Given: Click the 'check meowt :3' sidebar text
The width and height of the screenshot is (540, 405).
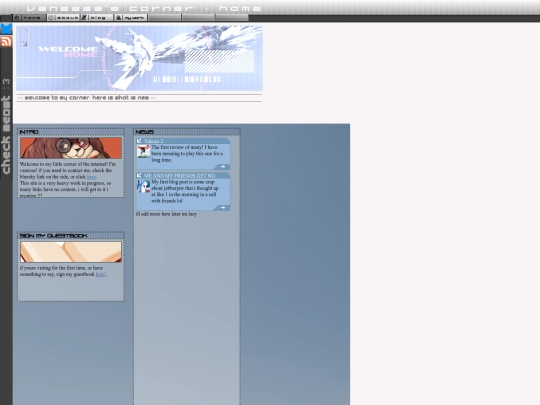Looking at the screenshot, I should 6,126.
